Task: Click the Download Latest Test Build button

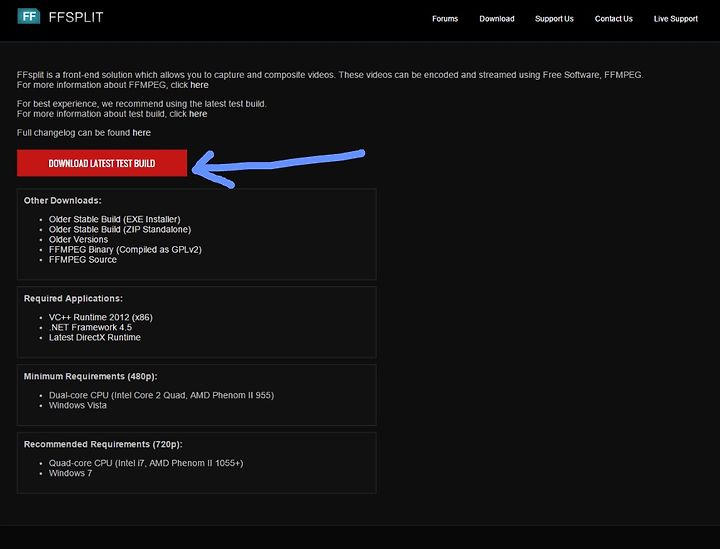Action: click(102, 163)
